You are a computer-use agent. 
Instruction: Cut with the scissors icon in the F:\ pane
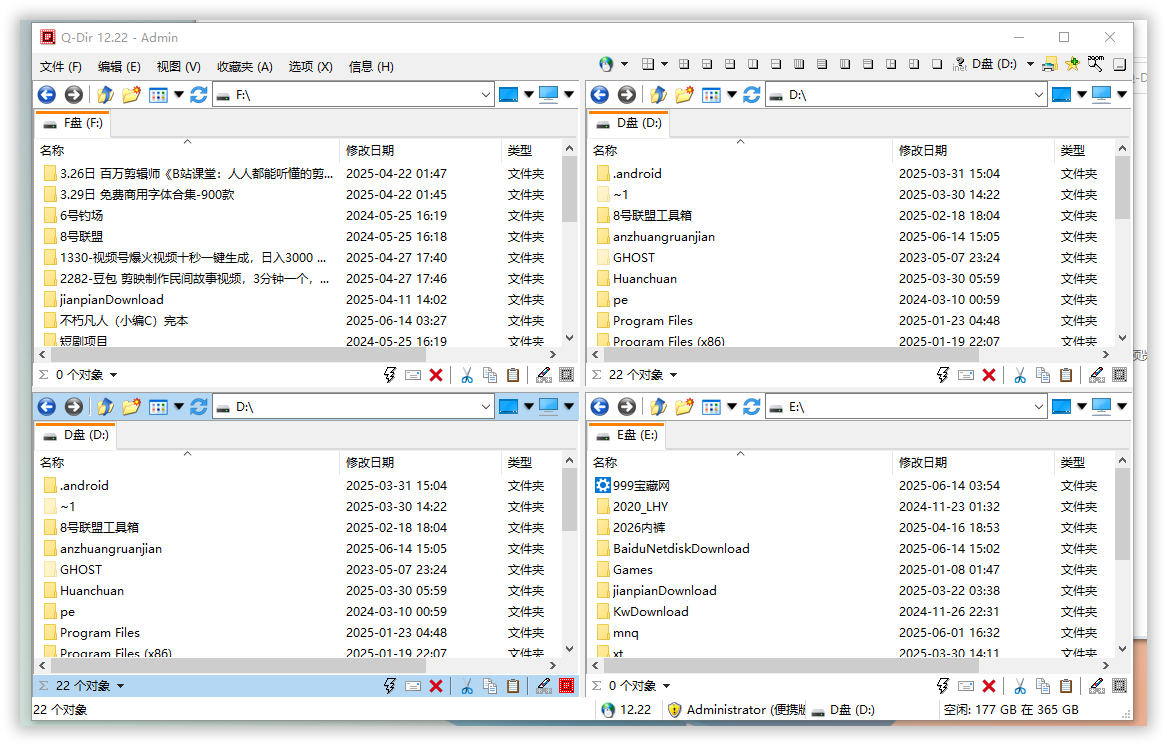(467, 375)
